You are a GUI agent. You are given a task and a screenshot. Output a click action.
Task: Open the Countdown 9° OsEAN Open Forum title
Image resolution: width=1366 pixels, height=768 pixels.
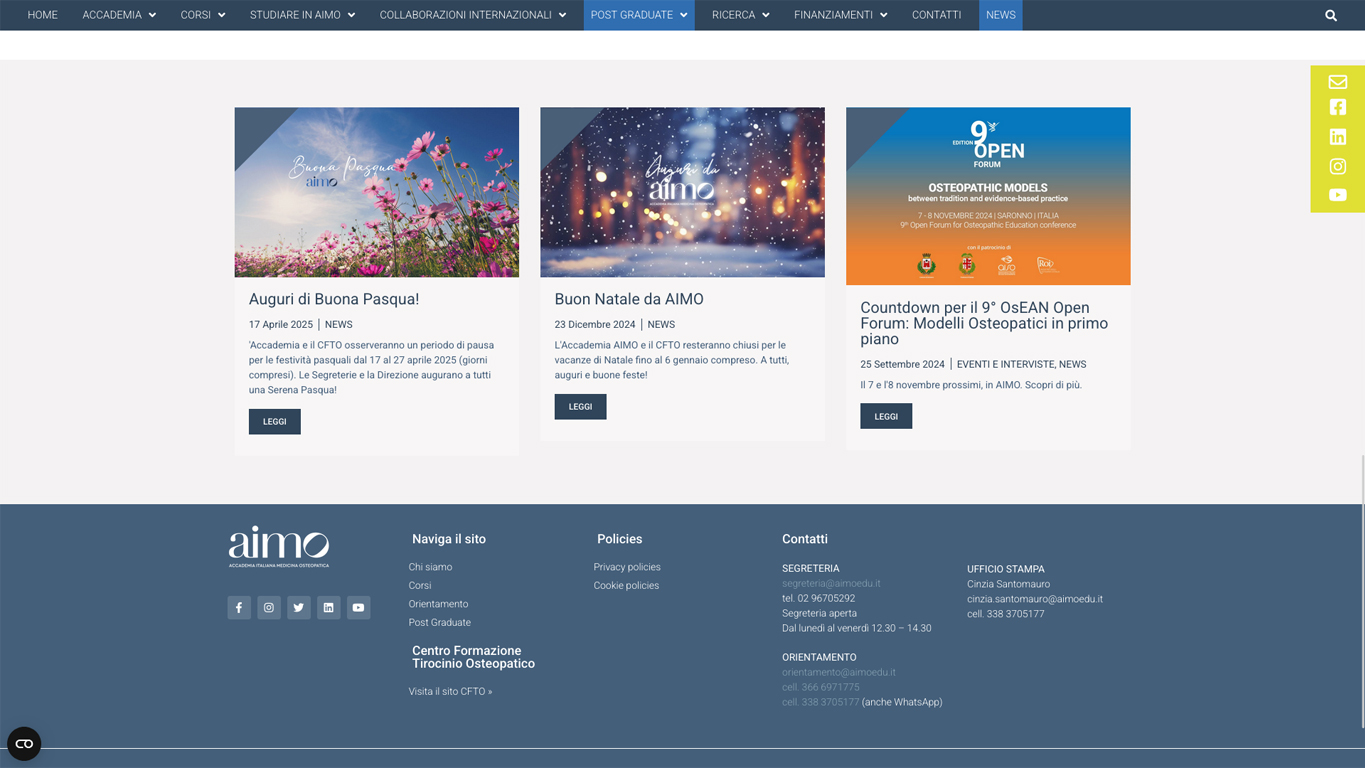tap(984, 323)
